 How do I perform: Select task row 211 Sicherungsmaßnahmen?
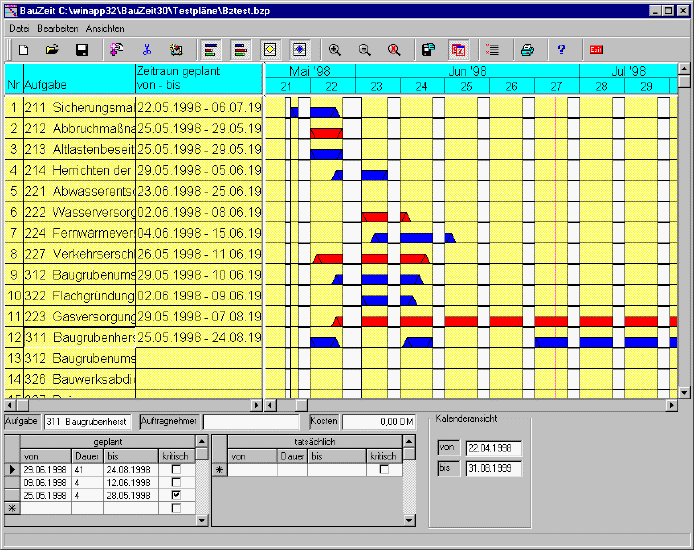pos(78,107)
